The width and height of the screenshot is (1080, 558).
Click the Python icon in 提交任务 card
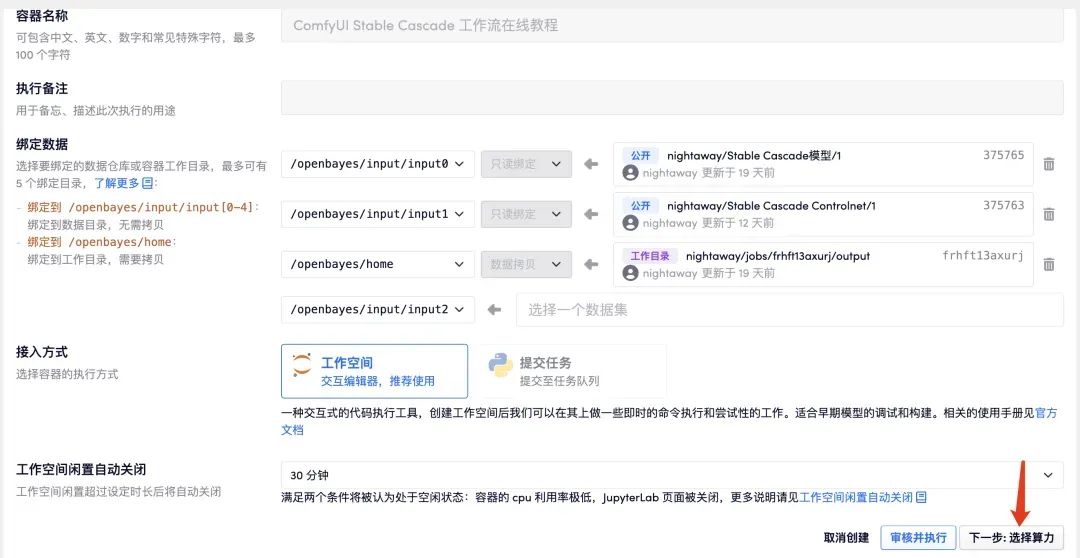point(501,366)
